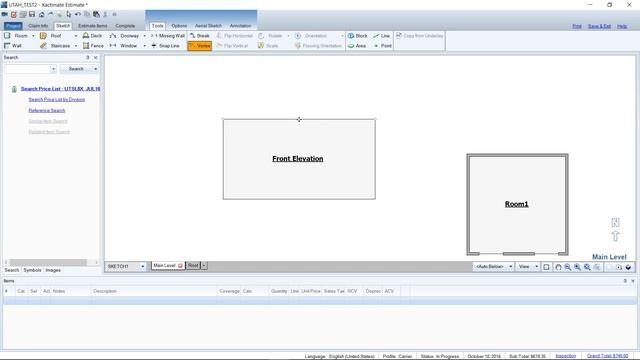
Task: Select the Area drawing tool
Action: point(357,46)
